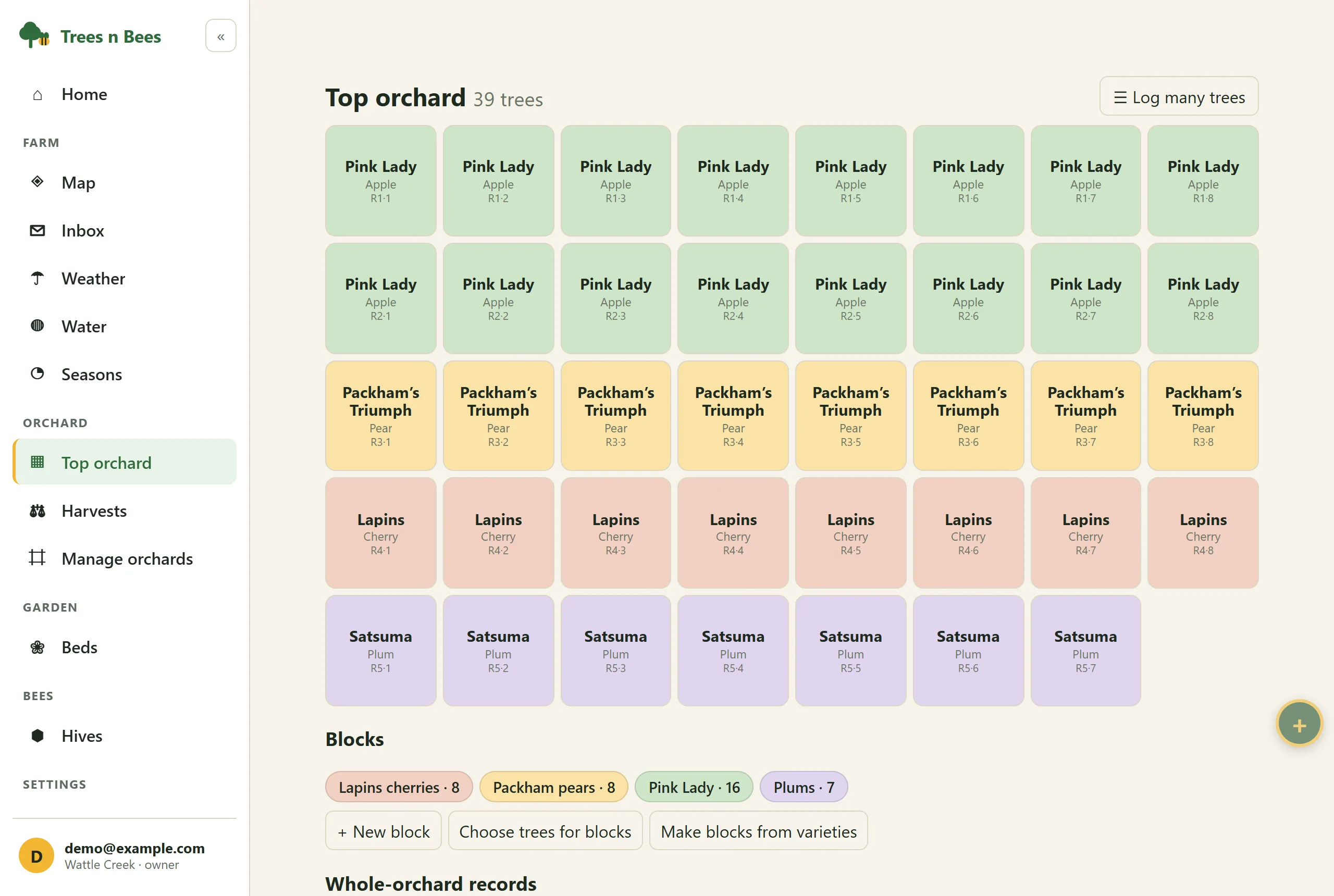The image size is (1334, 896).
Task: Open Lapins cherry tree R4·6
Action: pos(968,533)
